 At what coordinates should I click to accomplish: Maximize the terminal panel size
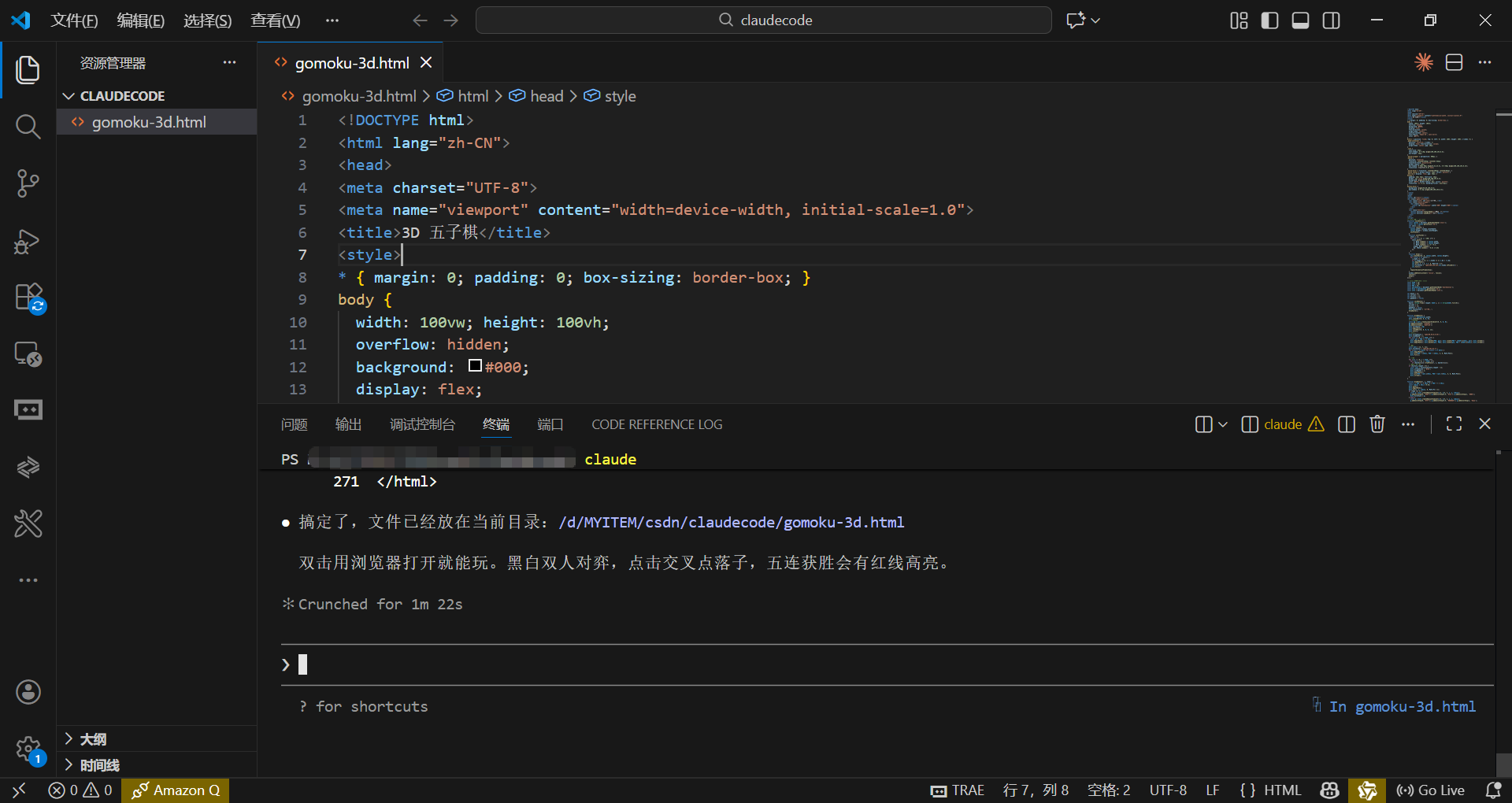coord(1454,424)
